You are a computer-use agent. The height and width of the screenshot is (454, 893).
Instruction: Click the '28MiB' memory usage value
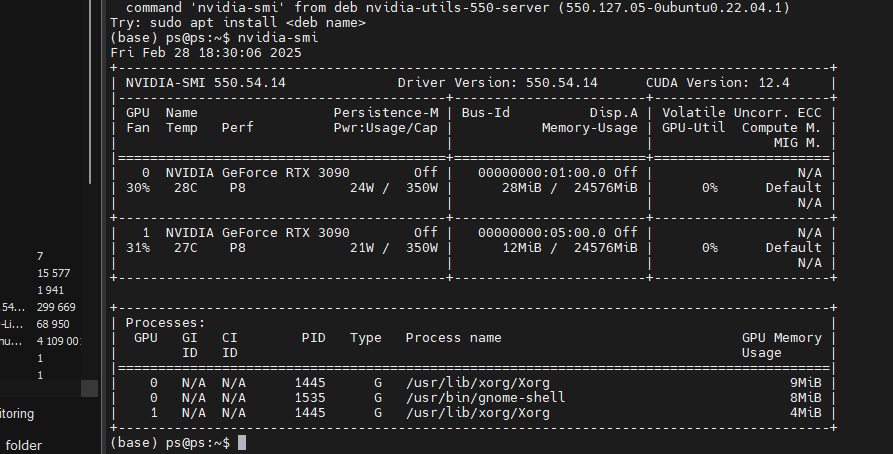coord(522,187)
